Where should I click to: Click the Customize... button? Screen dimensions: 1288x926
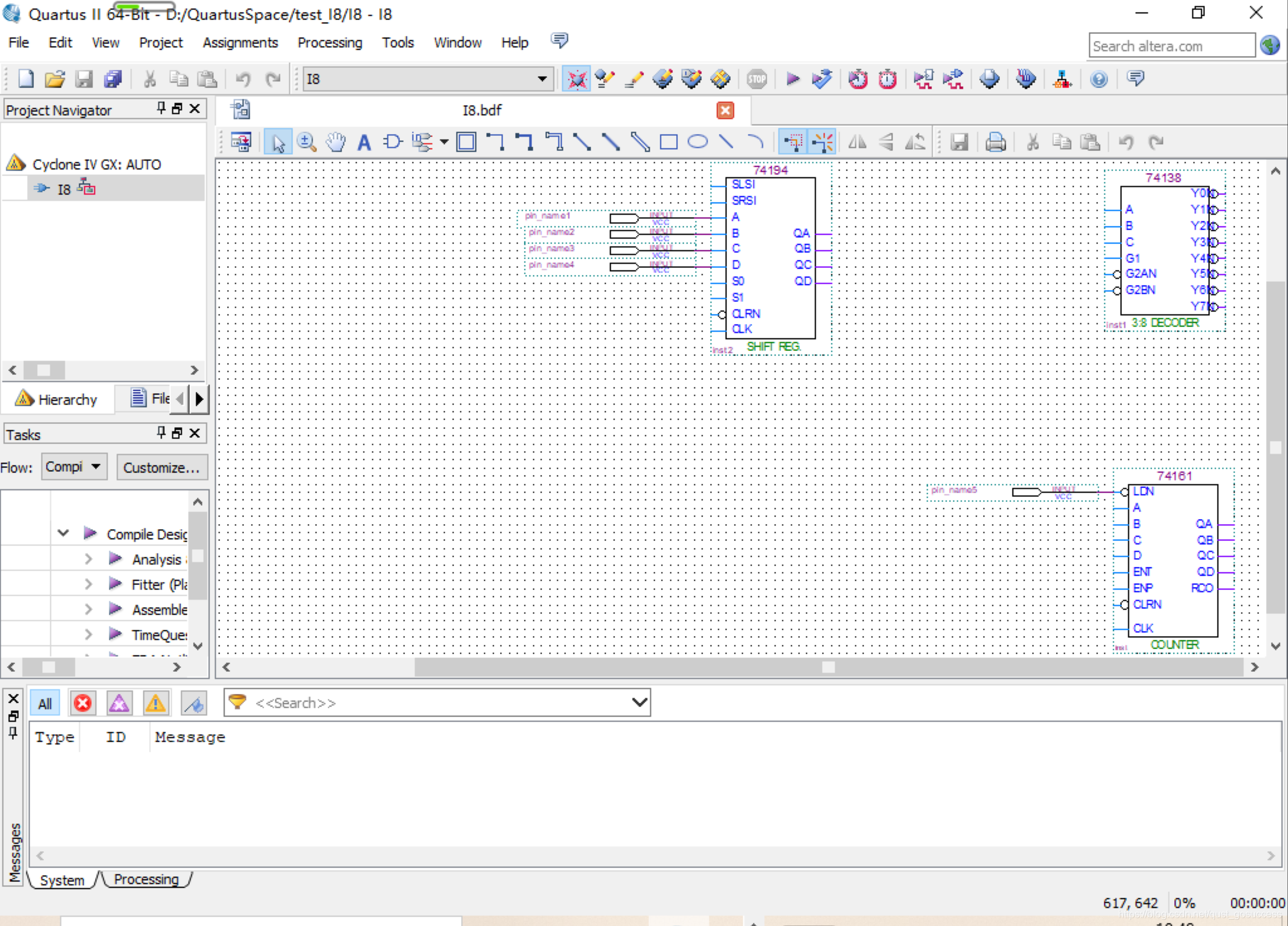coord(161,467)
